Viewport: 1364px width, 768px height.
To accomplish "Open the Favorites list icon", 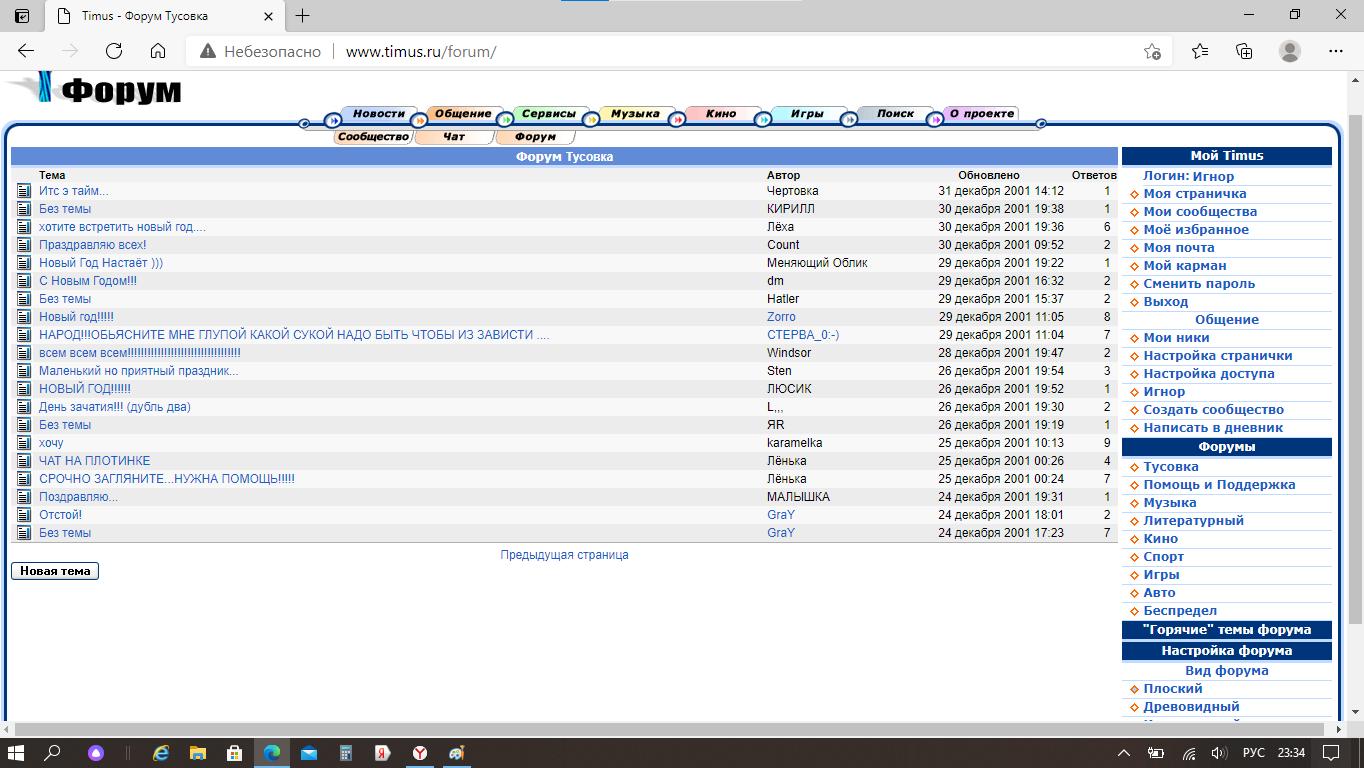I will pos(1200,51).
